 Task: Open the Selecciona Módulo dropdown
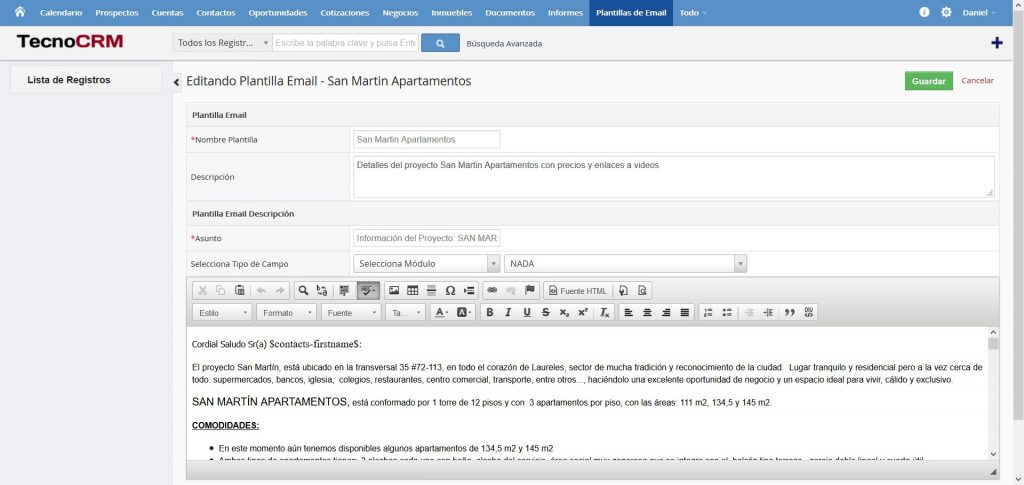coord(426,263)
